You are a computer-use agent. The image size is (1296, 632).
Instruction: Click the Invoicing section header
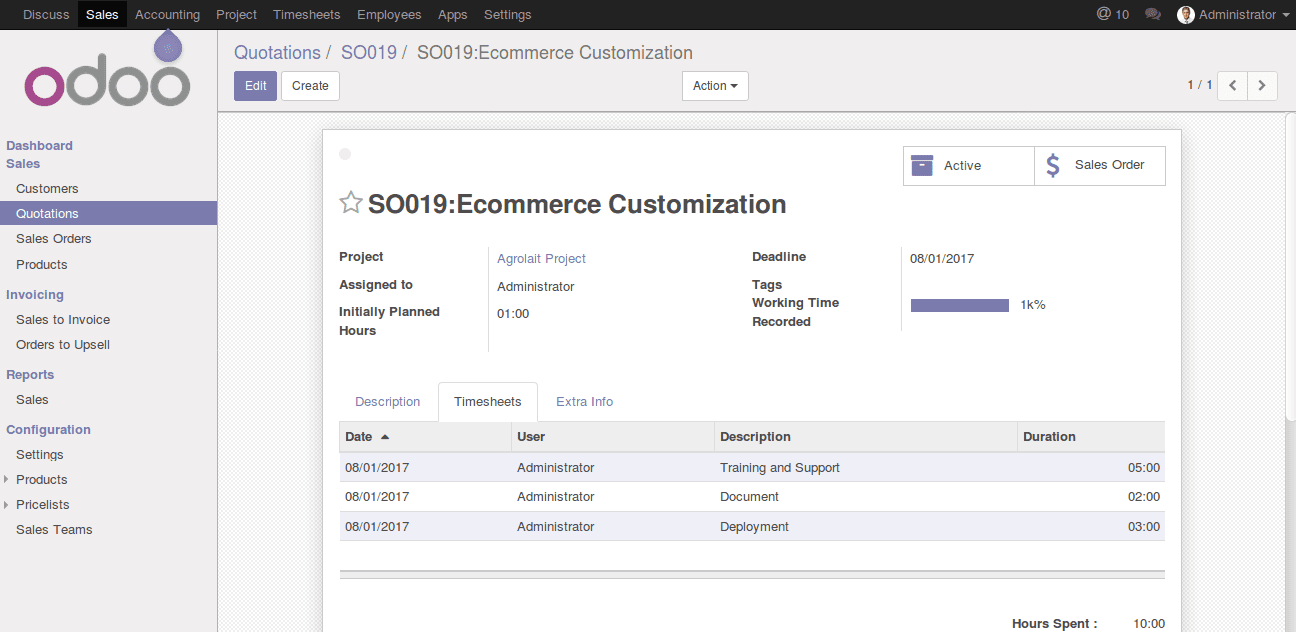[x=35, y=295]
